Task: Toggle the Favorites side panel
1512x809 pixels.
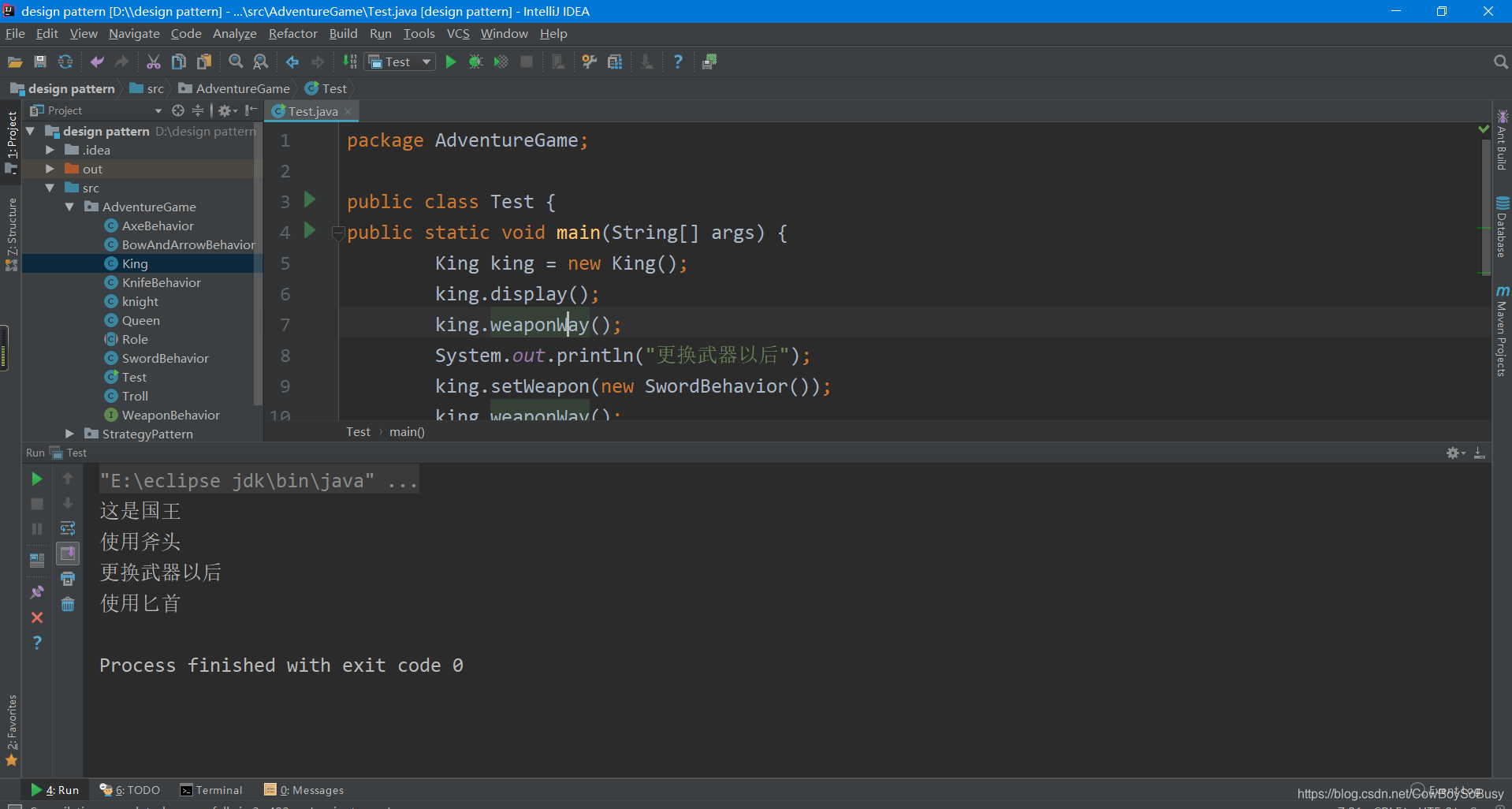Action: point(11,729)
